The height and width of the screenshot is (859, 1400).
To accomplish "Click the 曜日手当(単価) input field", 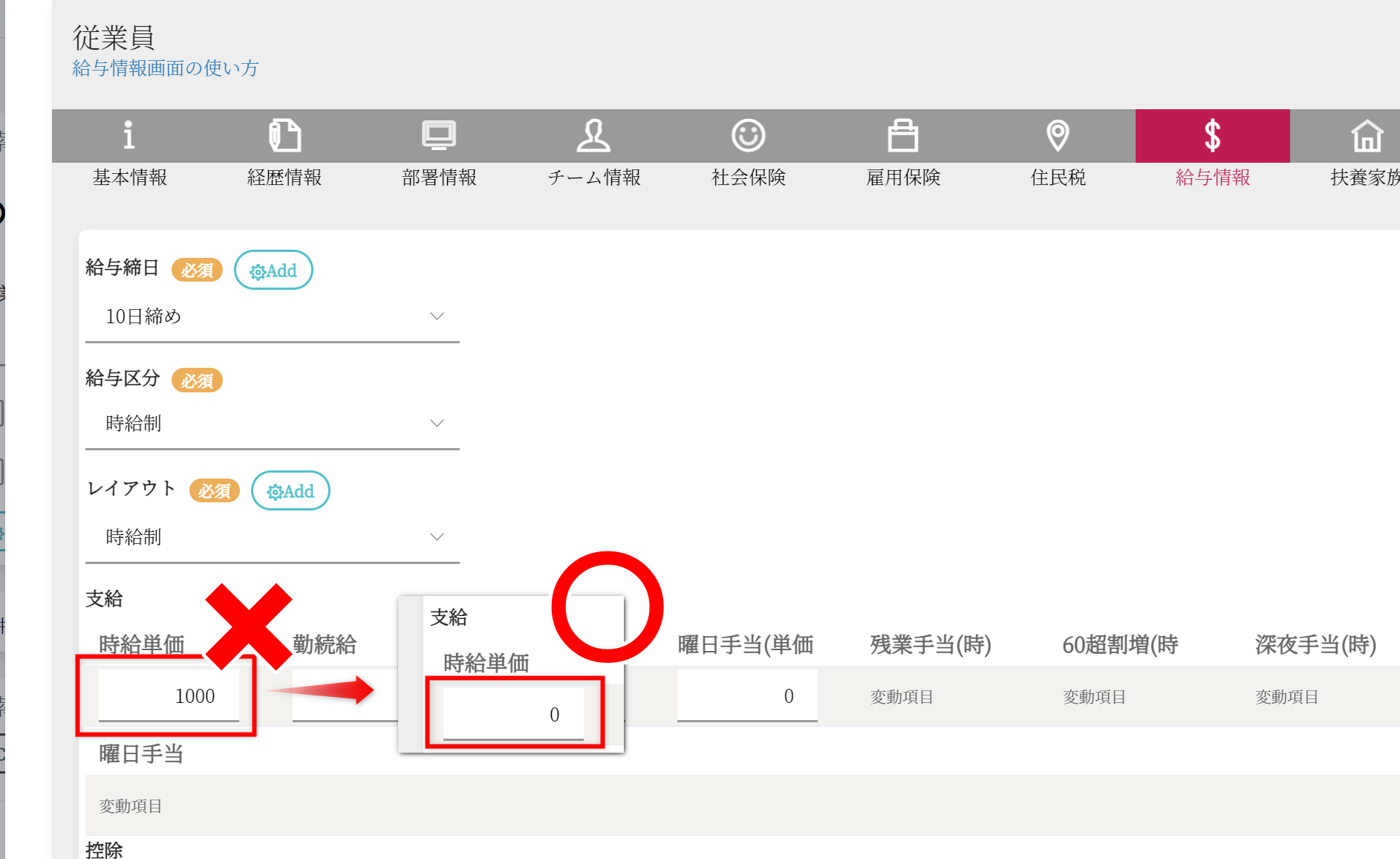I will (746, 696).
